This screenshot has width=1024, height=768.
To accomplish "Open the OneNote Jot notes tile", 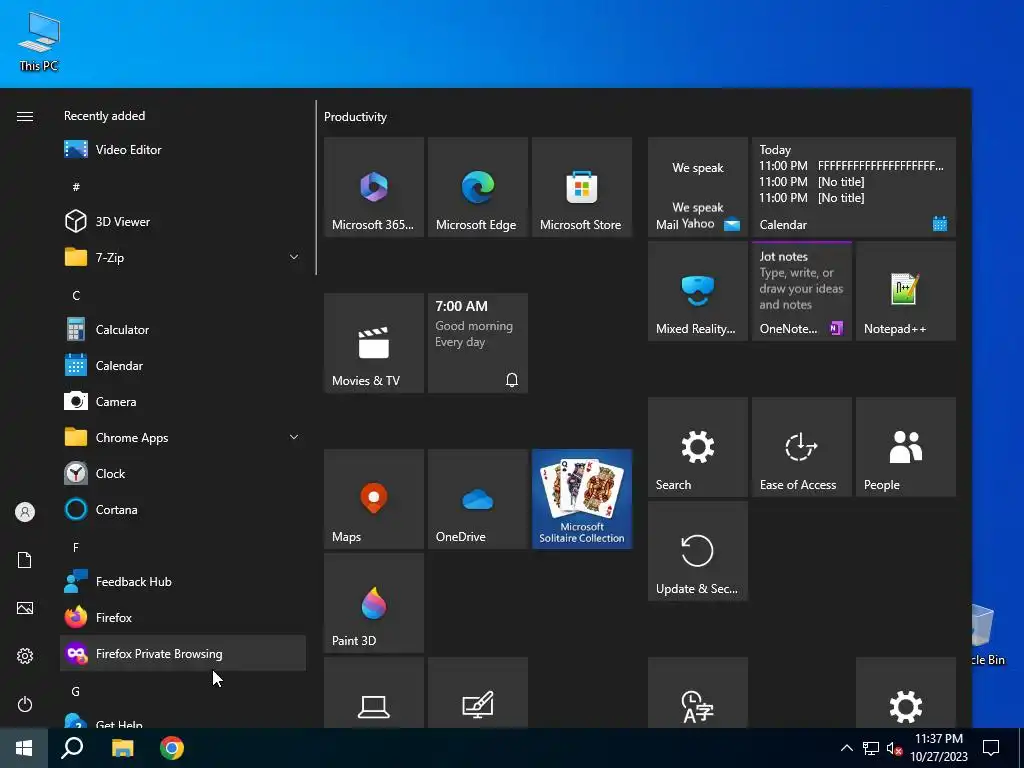I will 801,291.
